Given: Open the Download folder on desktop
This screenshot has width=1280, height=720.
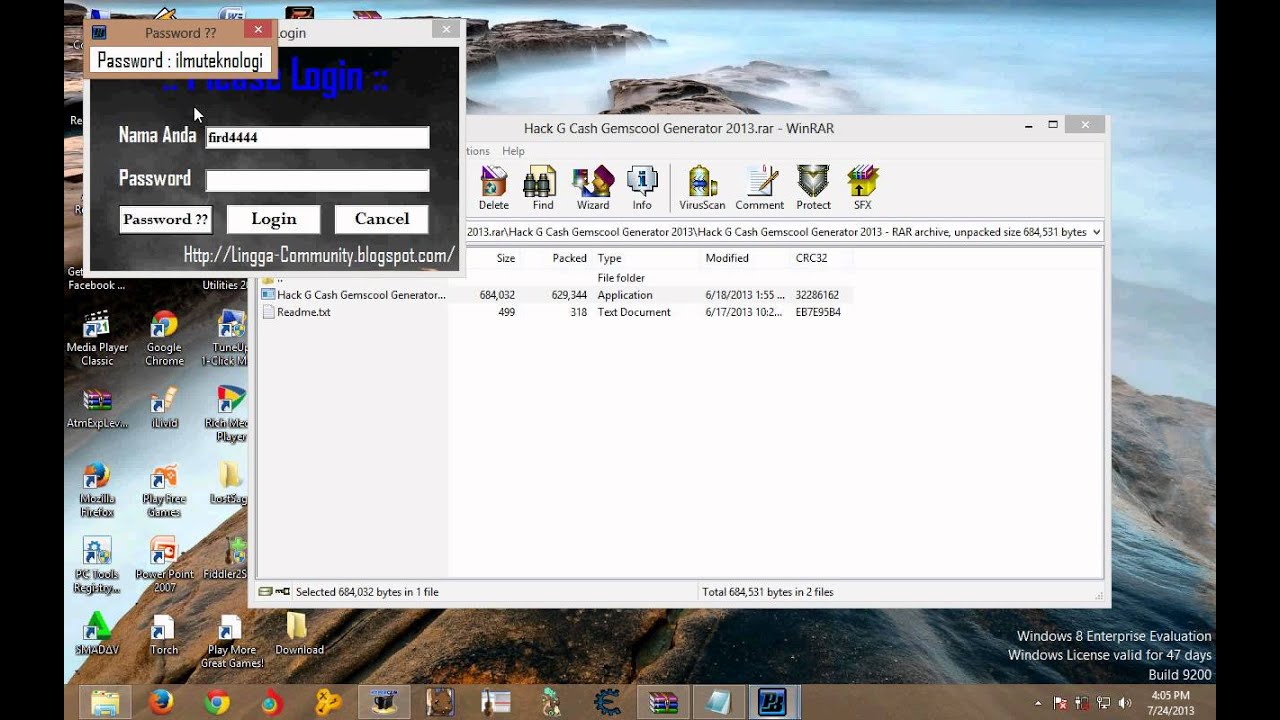Looking at the screenshot, I should (299, 634).
